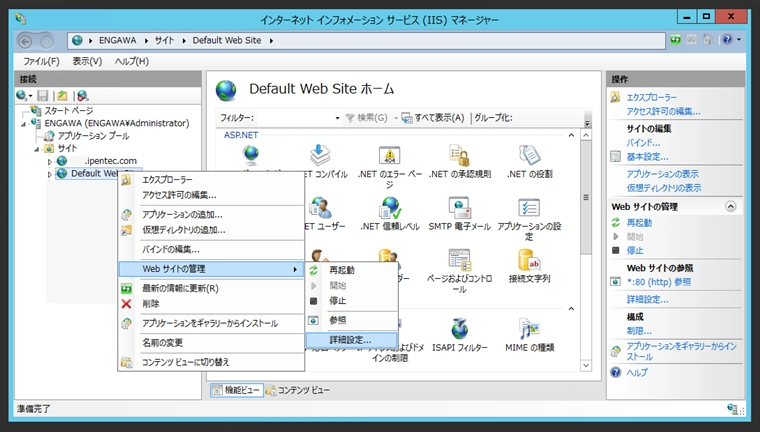This screenshot has height=432, width=760.
Task: Expand the ipentec.com site node
Action: click(x=49, y=161)
